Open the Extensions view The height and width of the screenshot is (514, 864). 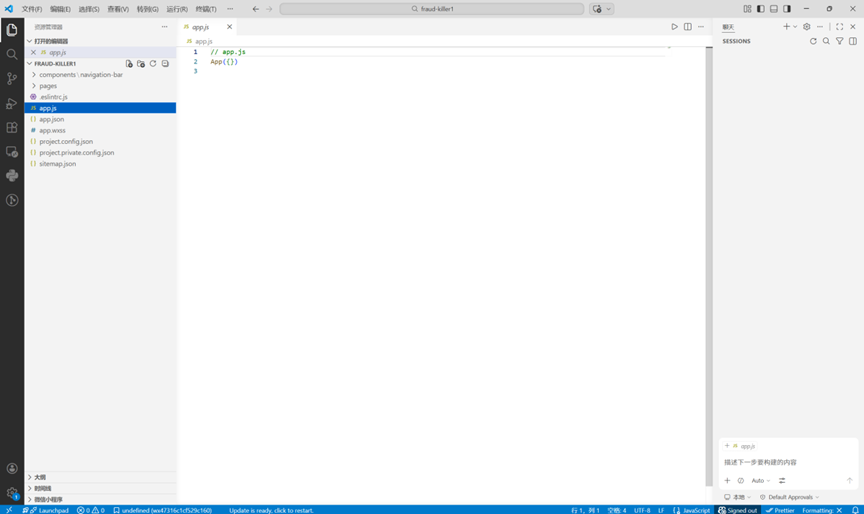coord(12,127)
